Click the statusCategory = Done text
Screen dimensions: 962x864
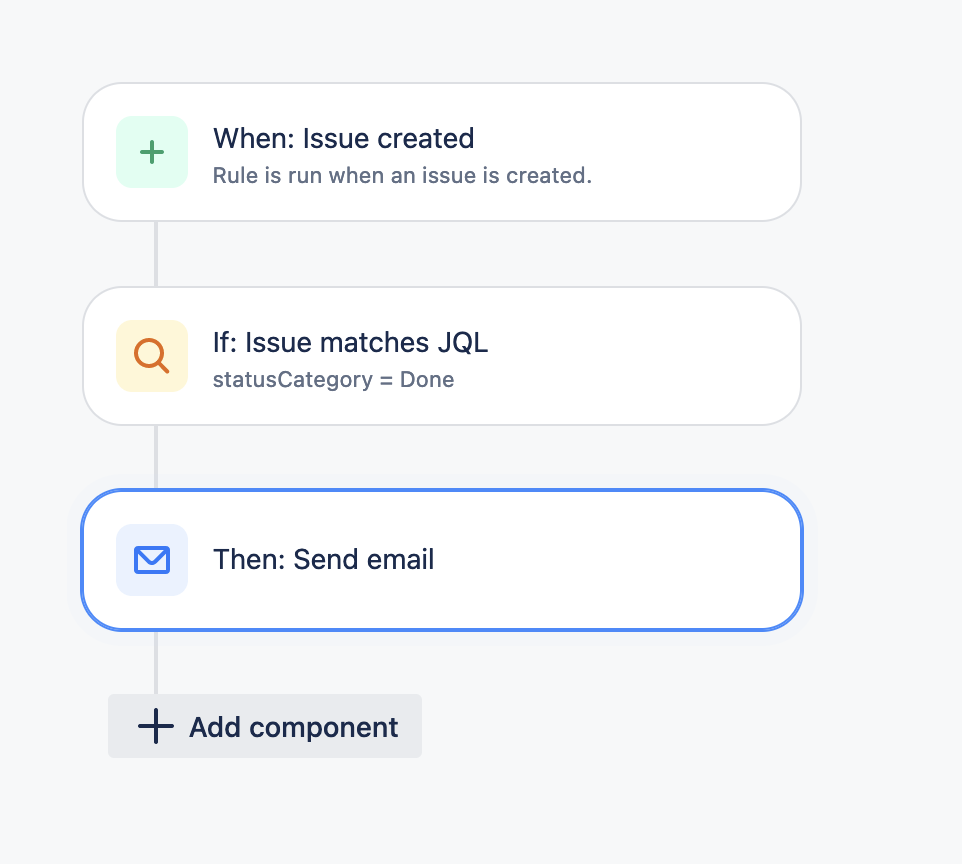333,380
